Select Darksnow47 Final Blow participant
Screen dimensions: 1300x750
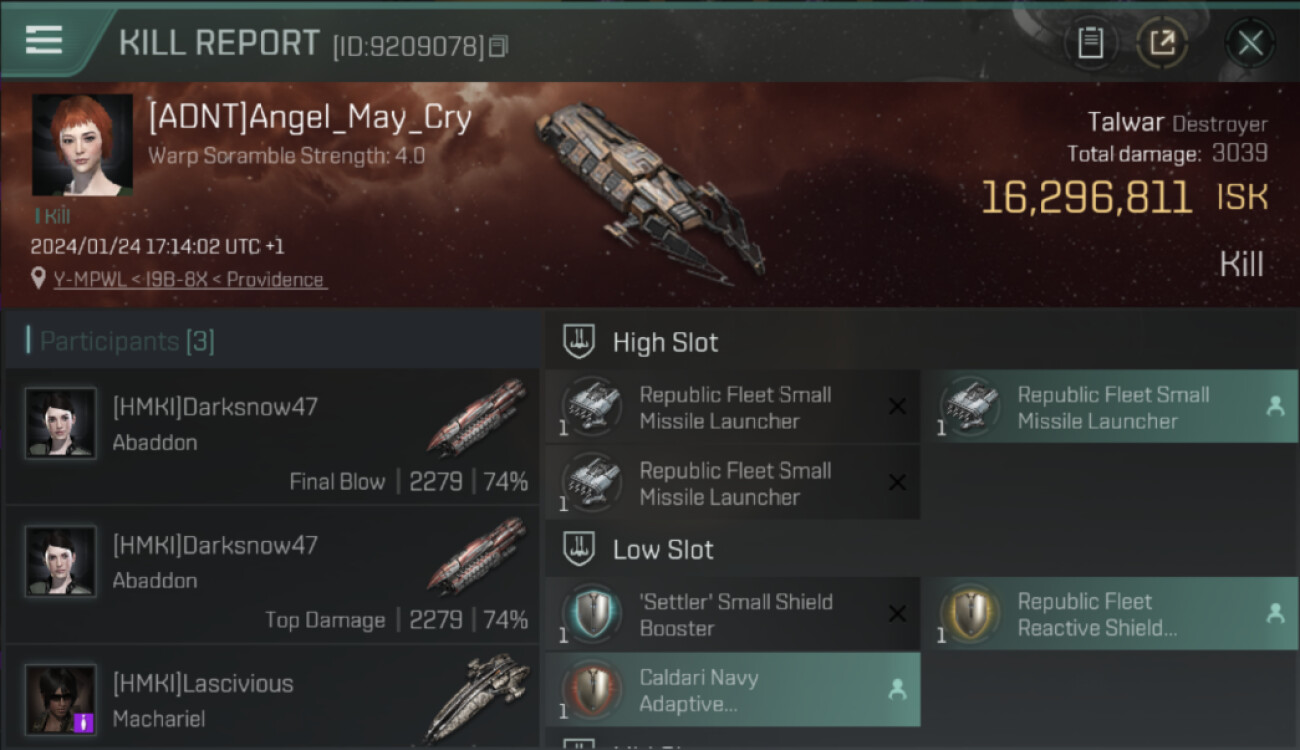tap(272, 436)
